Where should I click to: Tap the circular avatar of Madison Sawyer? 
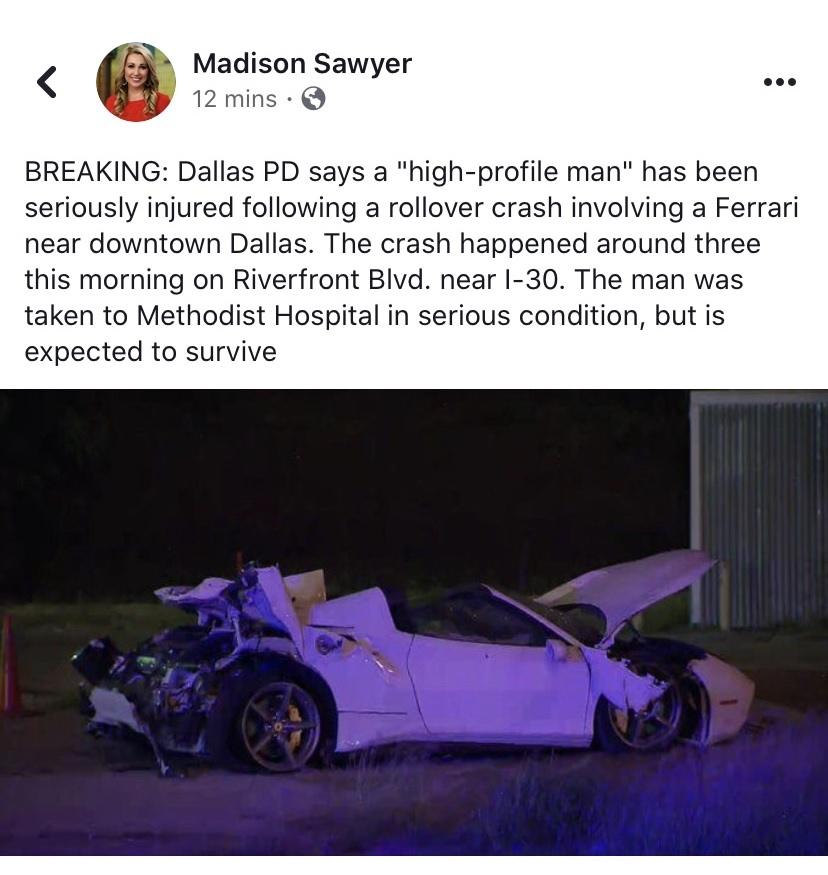click(136, 81)
